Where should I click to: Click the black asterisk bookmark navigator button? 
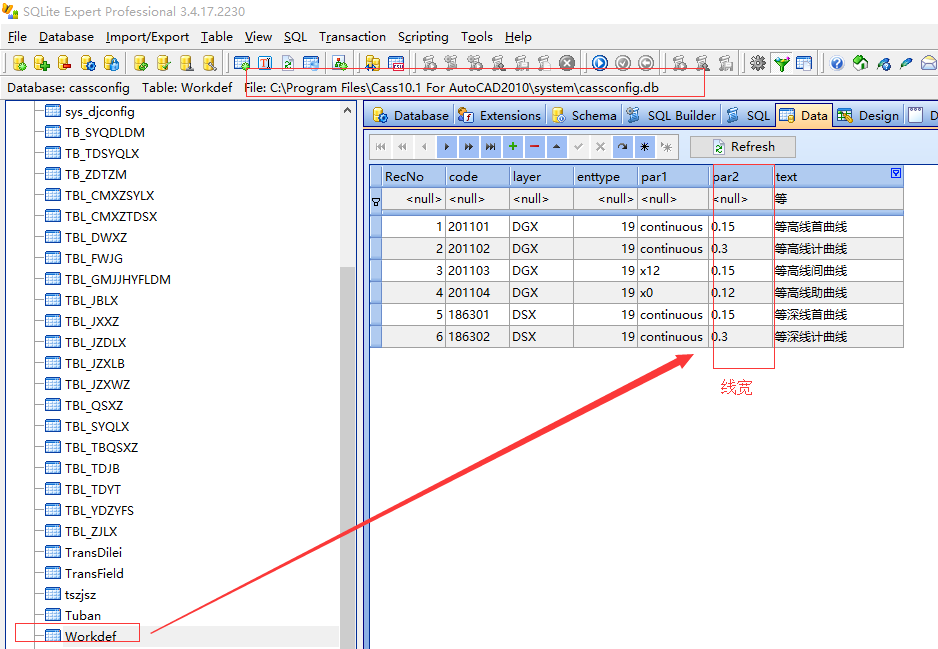[644, 147]
